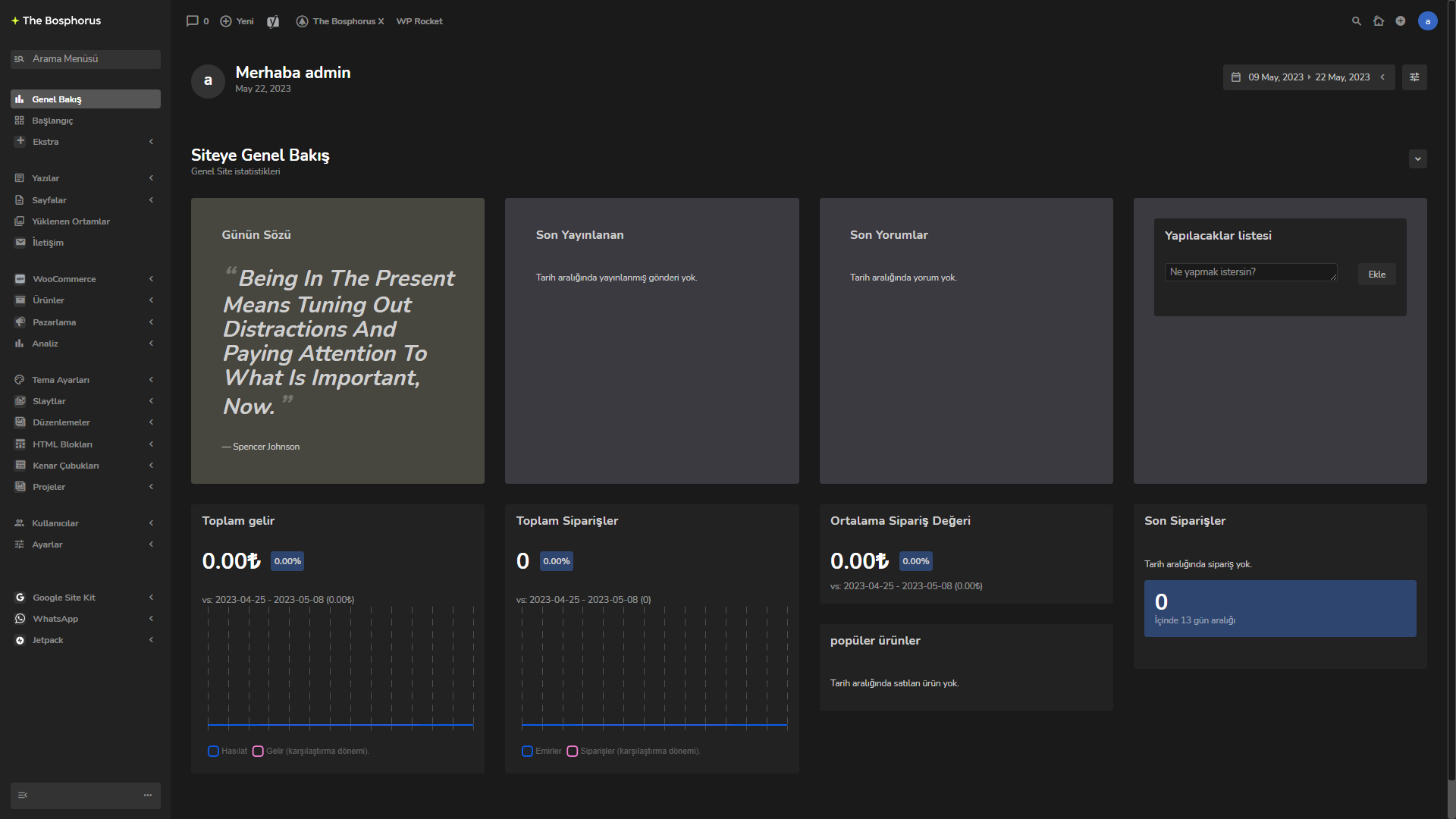Open the Yeni menu in top bar
Screen dimensions: 1456x819
pos(237,21)
